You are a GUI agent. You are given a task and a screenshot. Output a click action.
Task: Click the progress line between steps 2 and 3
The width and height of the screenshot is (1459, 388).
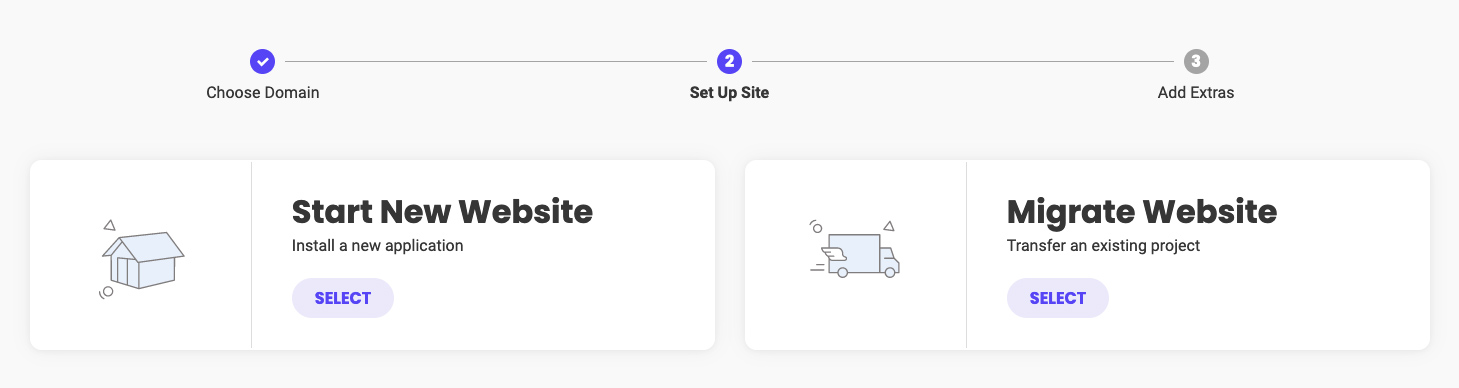pyautogui.click(x=962, y=62)
